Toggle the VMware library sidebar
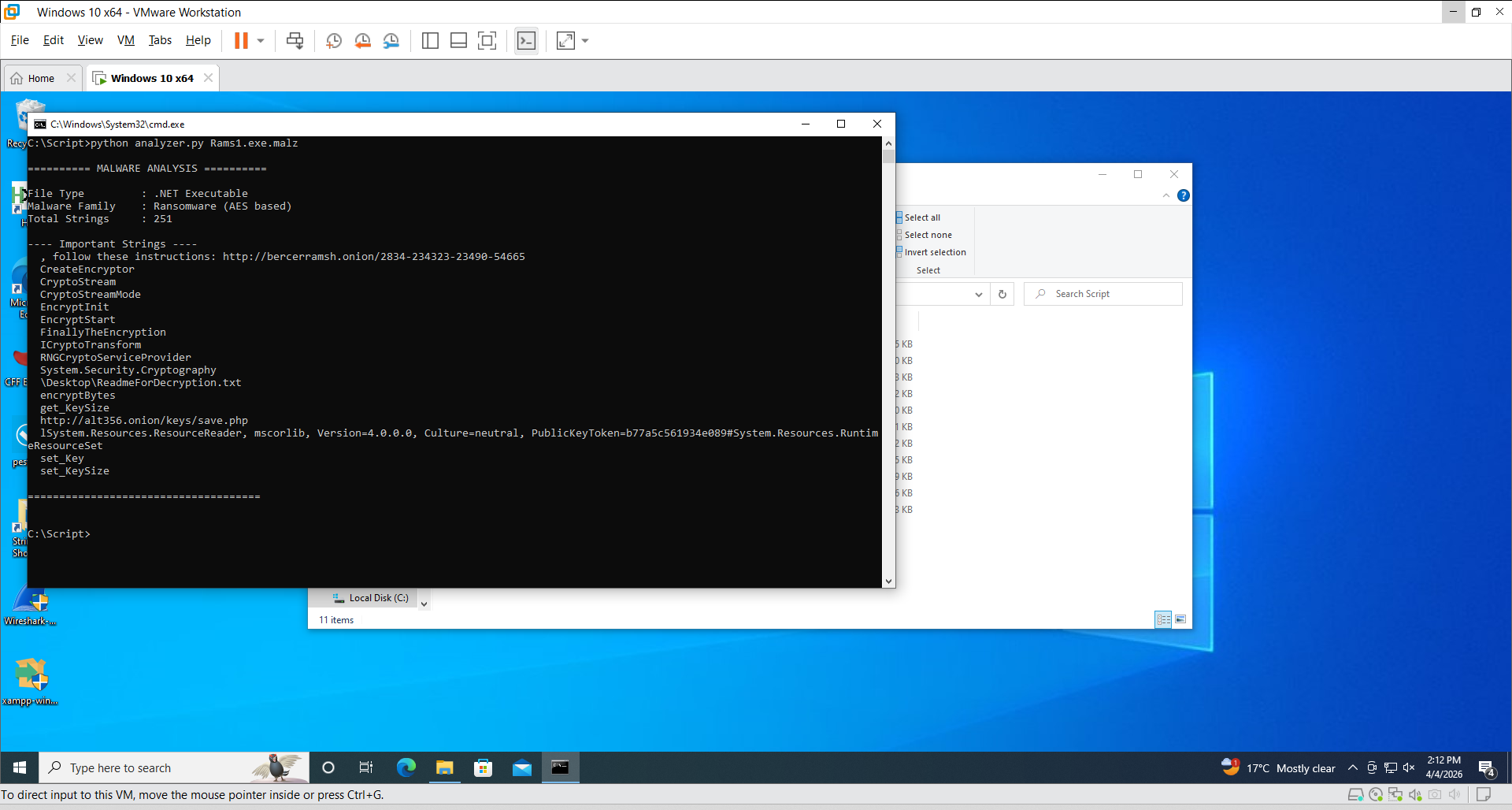1512x810 pixels. pos(430,41)
